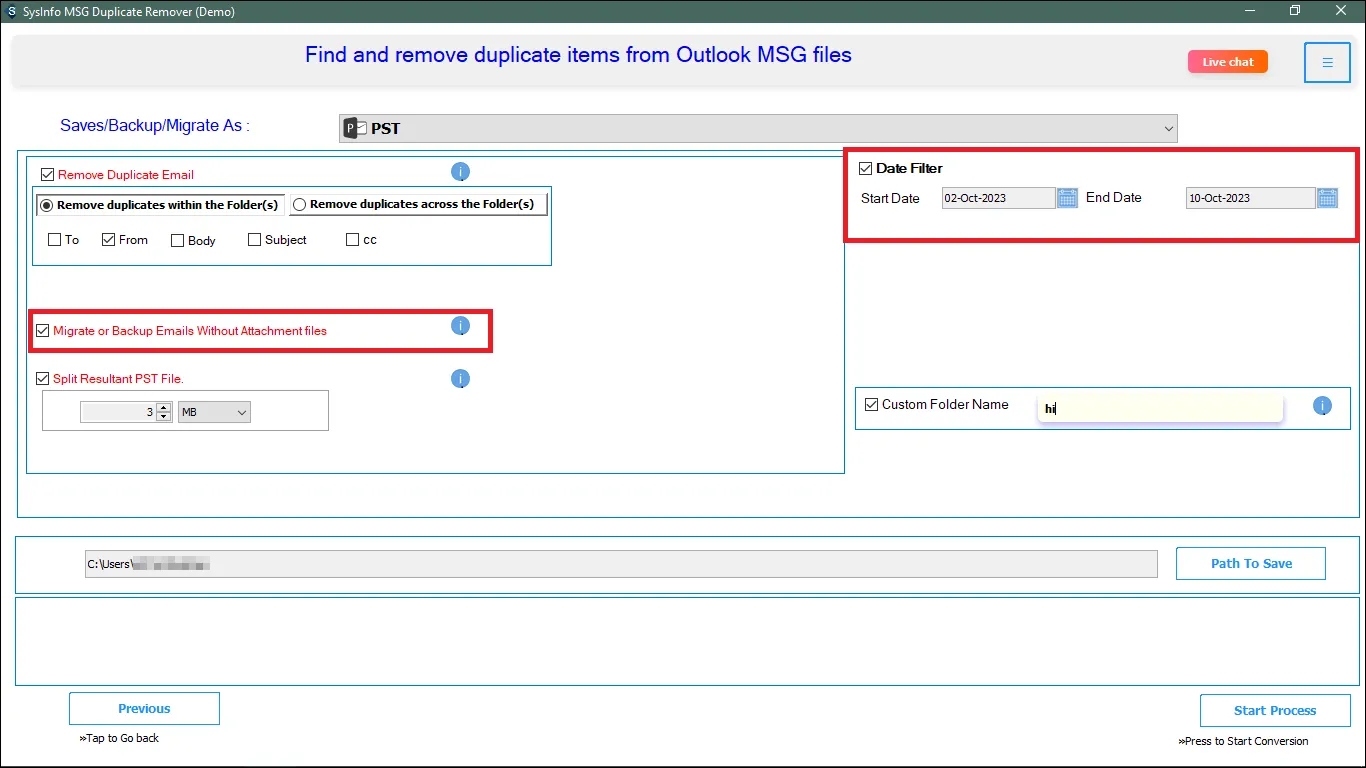Screen dimensions: 1366x768
Task: Go back with the Previous button
Action: pos(144,709)
